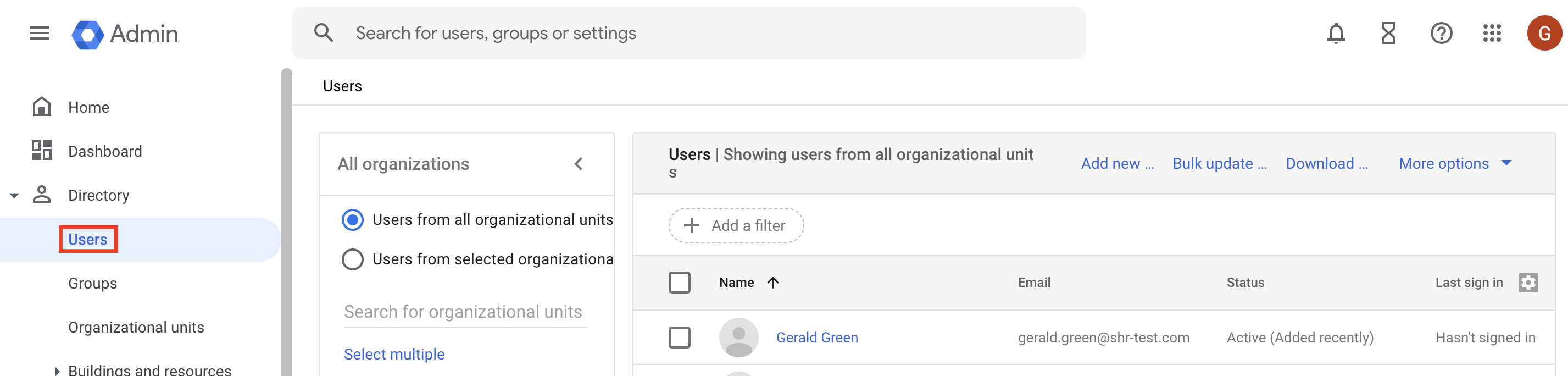The height and width of the screenshot is (376, 1568).
Task: Open the tasks hourglass icon
Action: pos(1388,33)
